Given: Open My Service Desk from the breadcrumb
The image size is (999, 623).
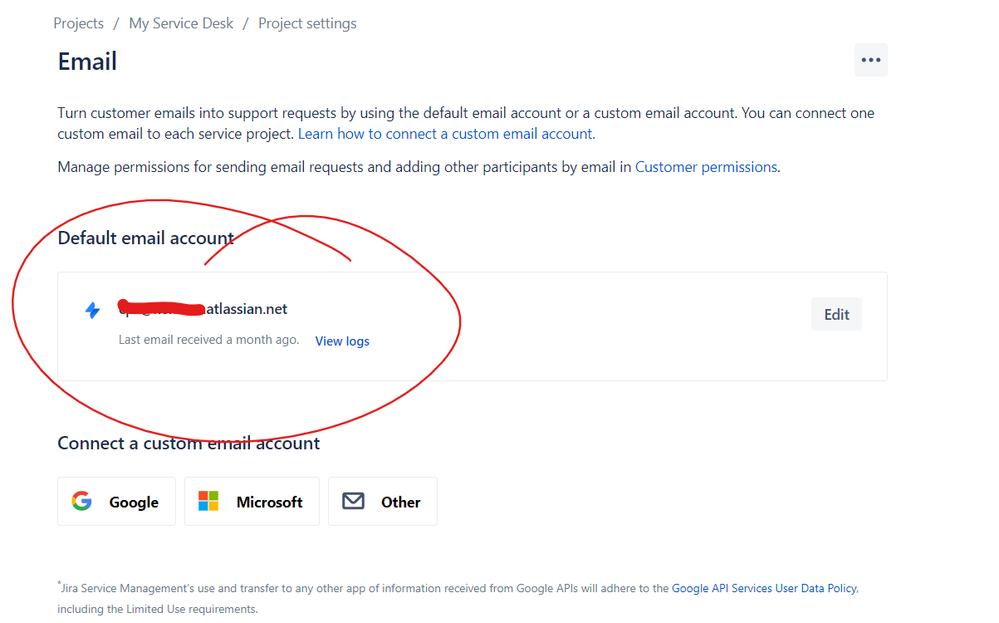Looking at the screenshot, I should point(181,22).
